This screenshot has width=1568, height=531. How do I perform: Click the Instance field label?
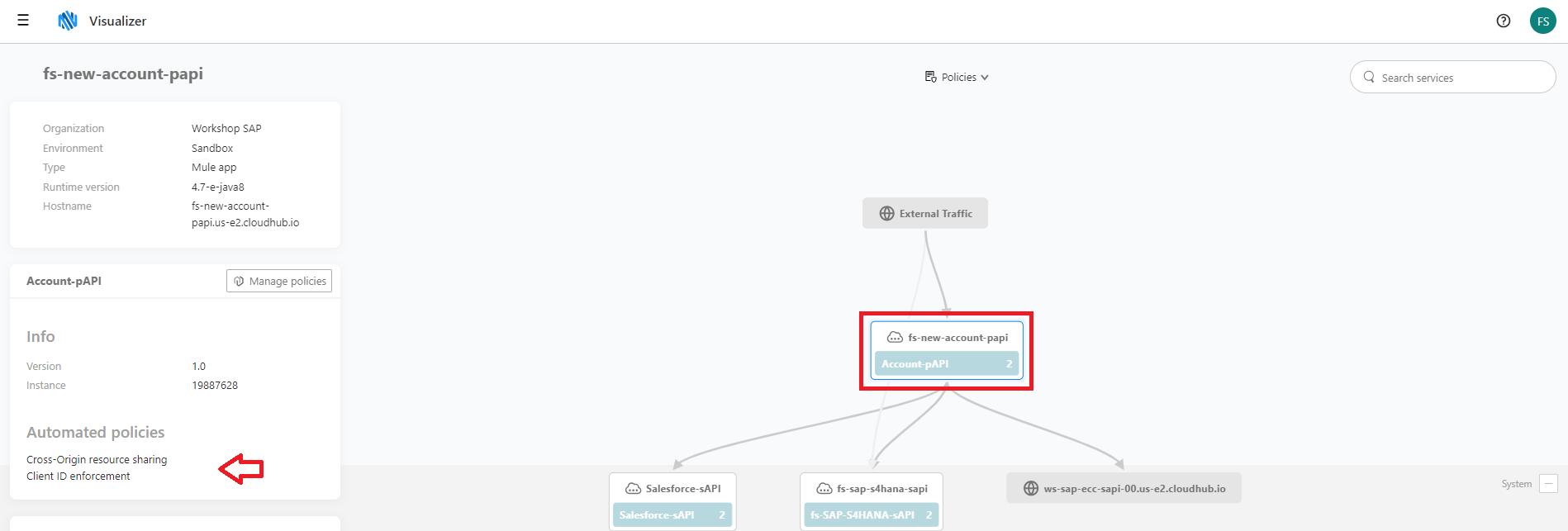[46, 385]
